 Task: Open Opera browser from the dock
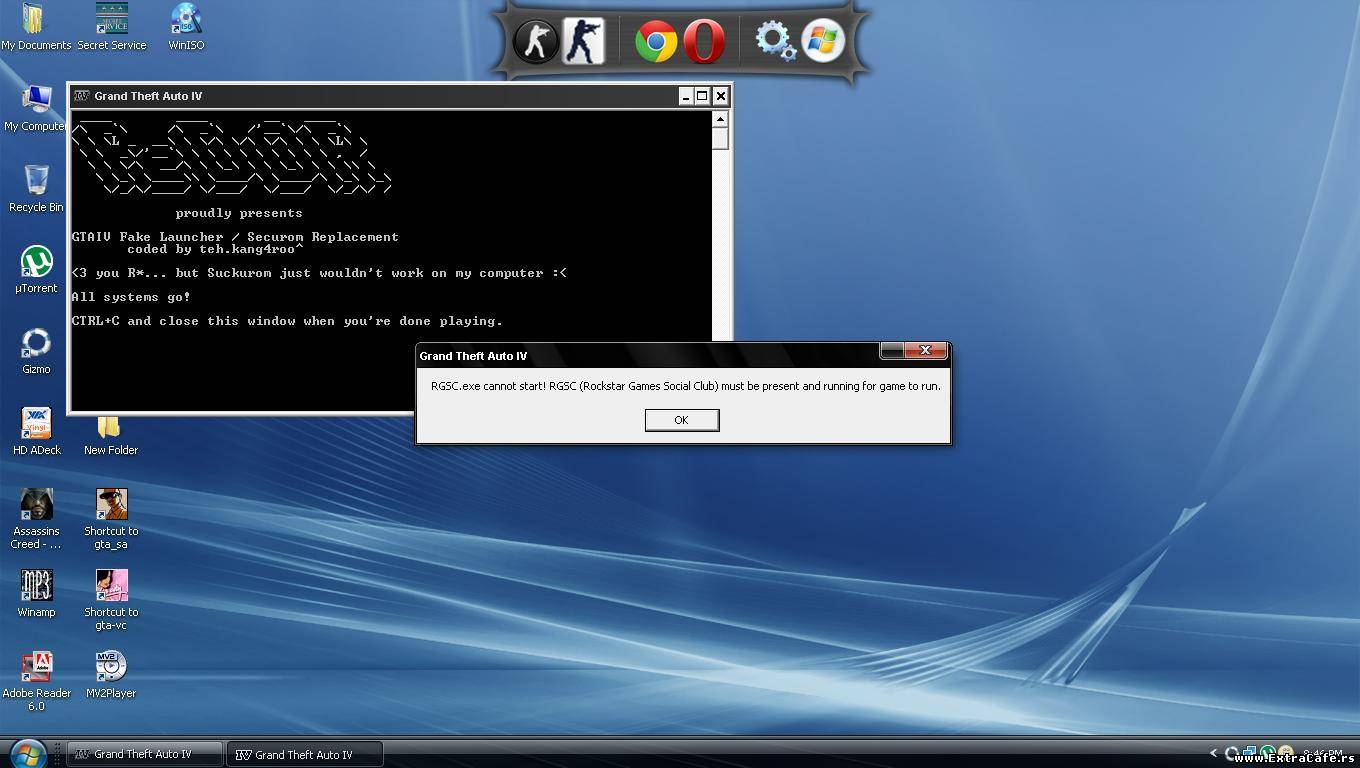(x=704, y=42)
